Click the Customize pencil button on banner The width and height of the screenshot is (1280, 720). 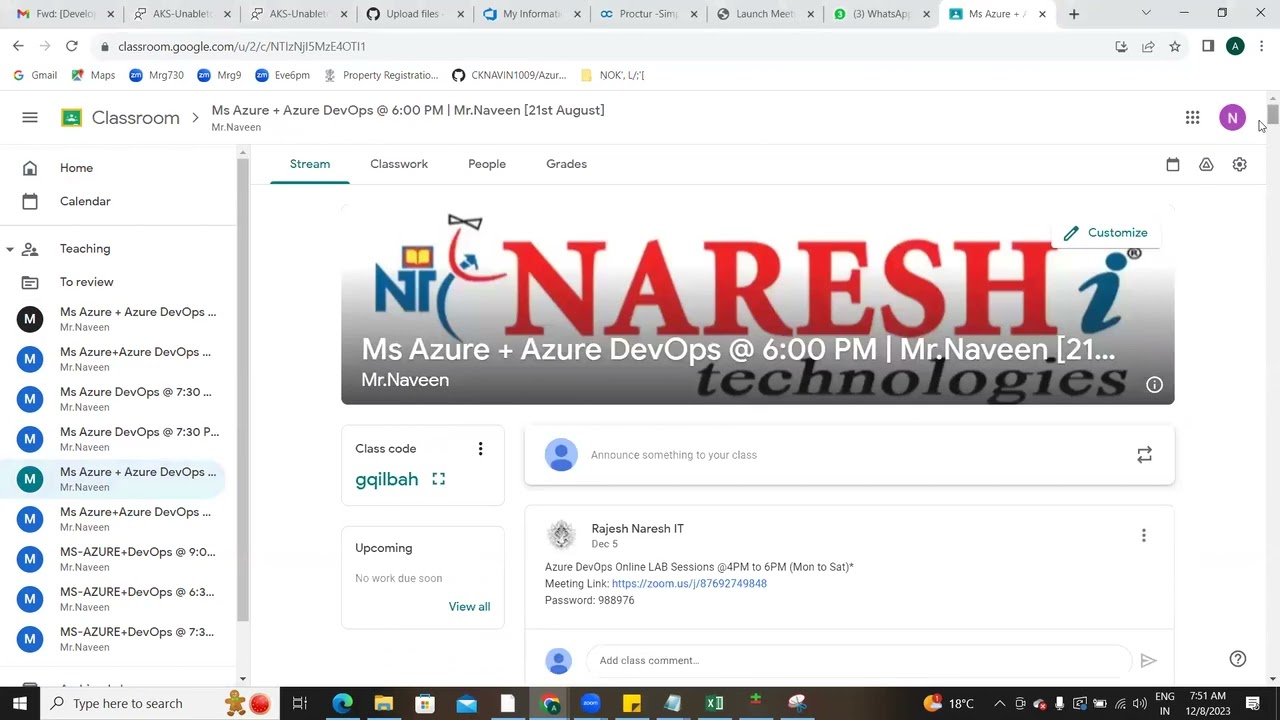(x=1105, y=233)
